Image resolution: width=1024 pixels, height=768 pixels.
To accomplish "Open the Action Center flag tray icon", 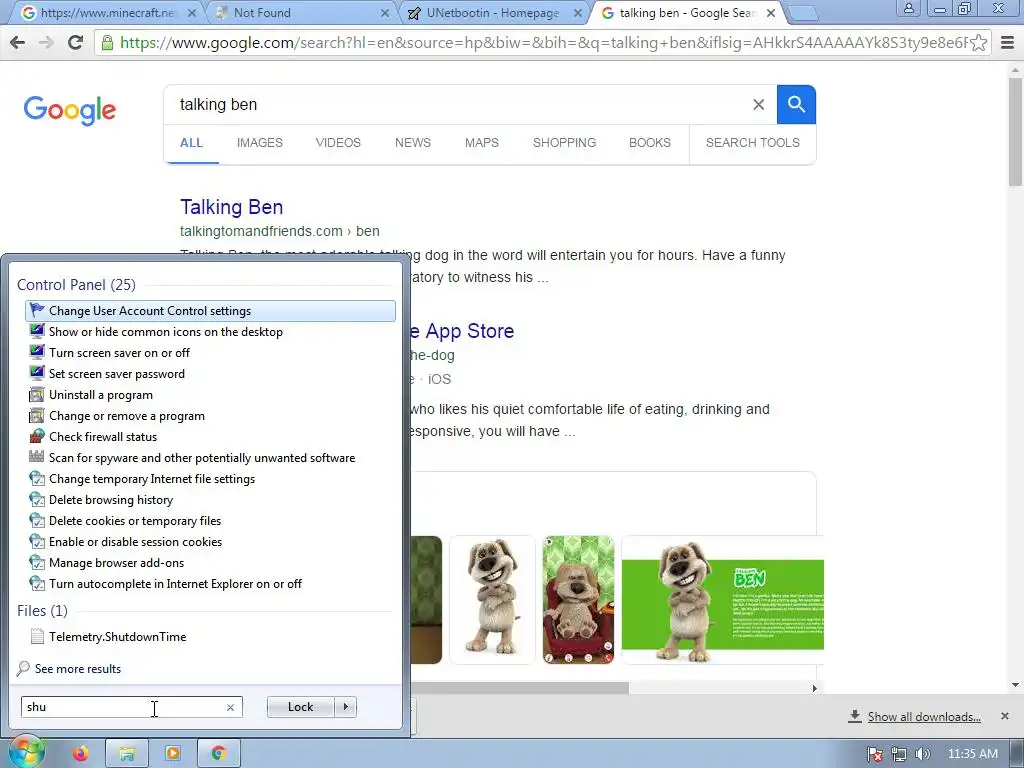I will [875, 754].
